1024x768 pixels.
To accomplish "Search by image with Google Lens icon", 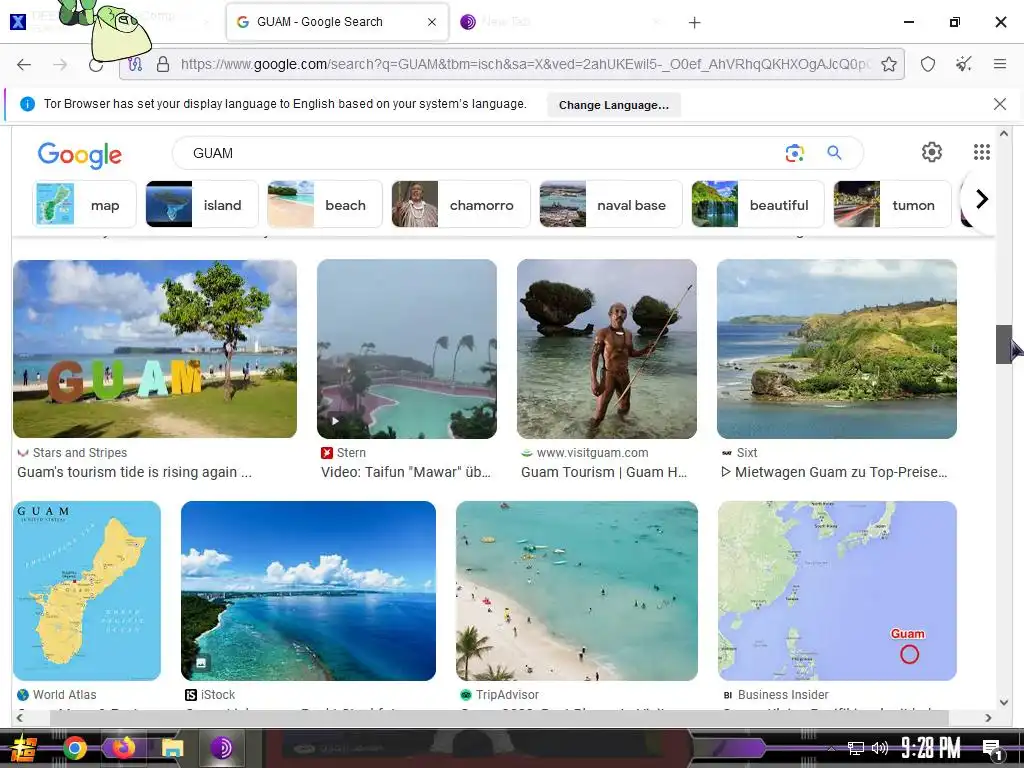I will [x=794, y=153].
